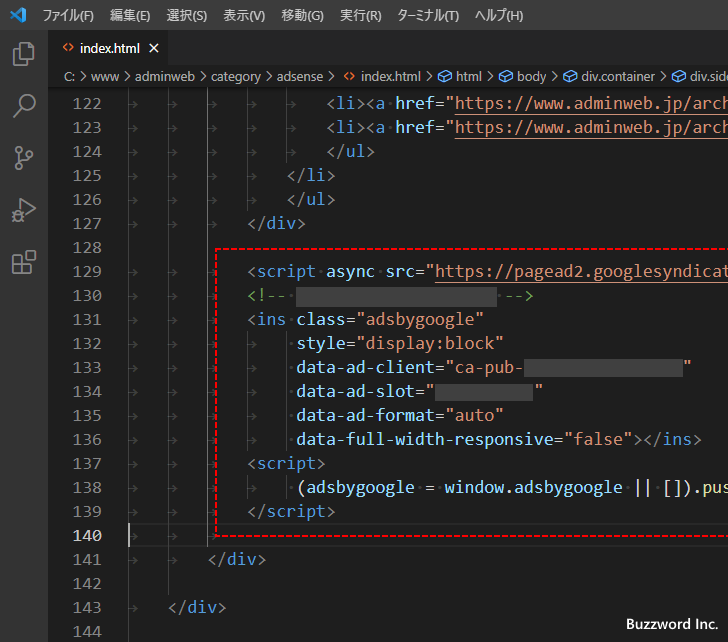Click the category breadcrumb segment
The height and width of the screenshot is (642, 728).
coord(236,77)
